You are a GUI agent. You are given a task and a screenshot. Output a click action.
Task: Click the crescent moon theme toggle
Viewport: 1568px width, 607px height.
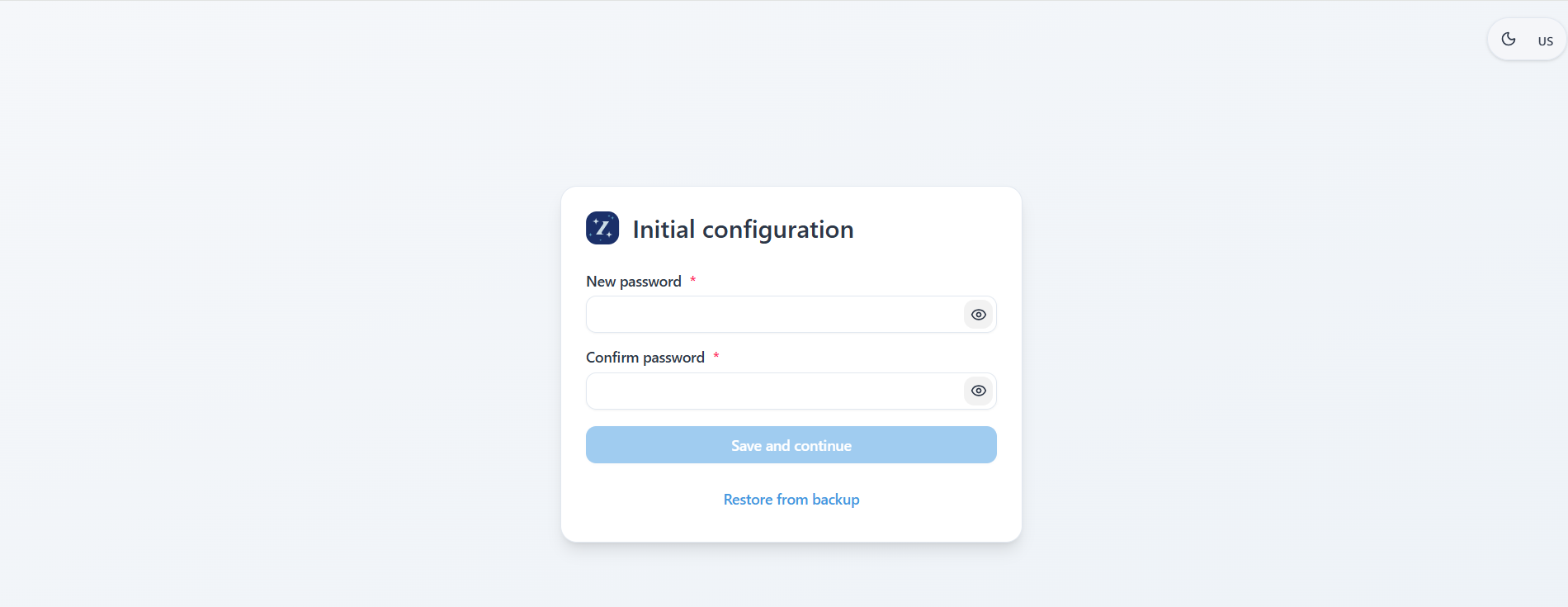(x=1509, y=40)
